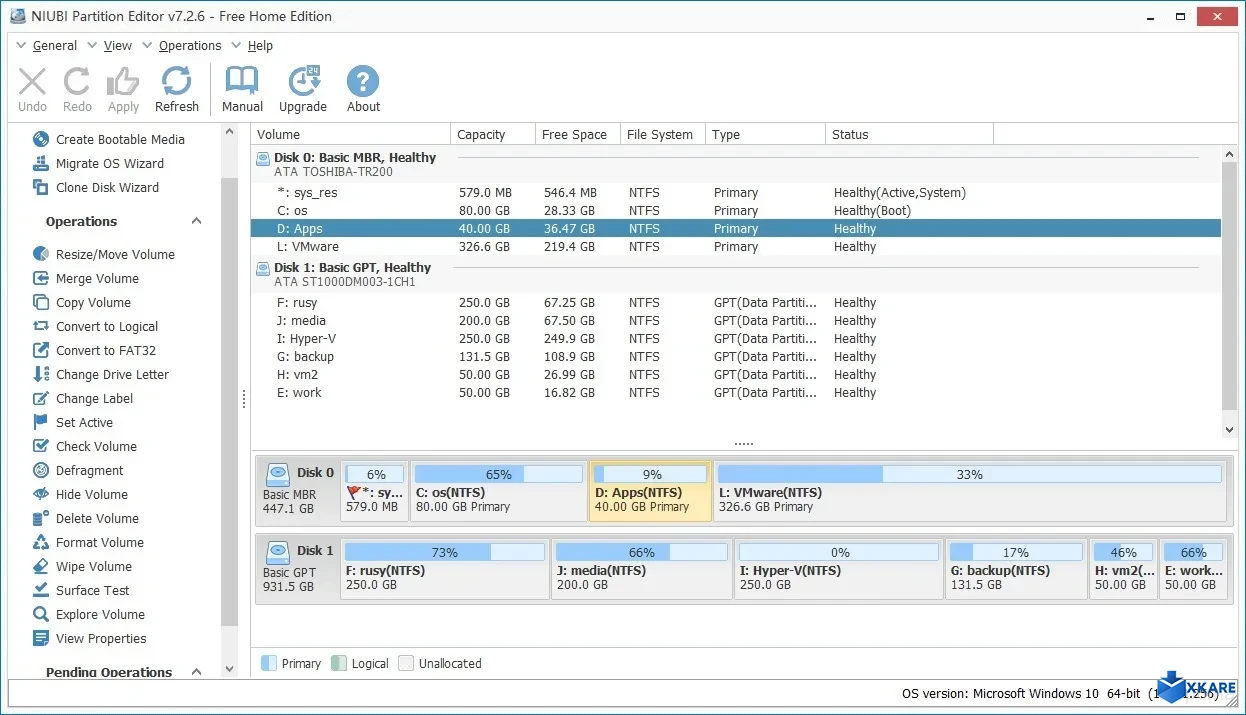Click the Upgrade toolbar icon
Screen dimensions: 1246x715
point(303,82)
